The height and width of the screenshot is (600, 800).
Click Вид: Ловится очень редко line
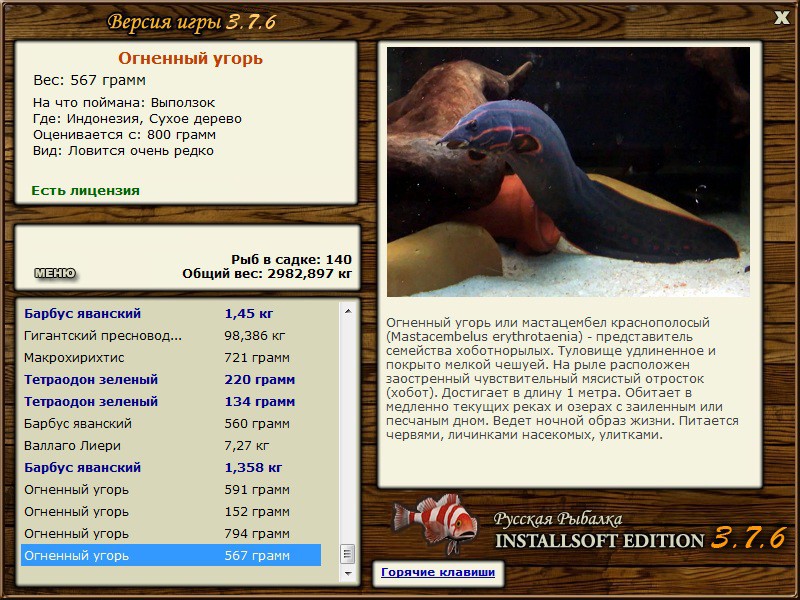pyautogui.click(x=123, y=151)
